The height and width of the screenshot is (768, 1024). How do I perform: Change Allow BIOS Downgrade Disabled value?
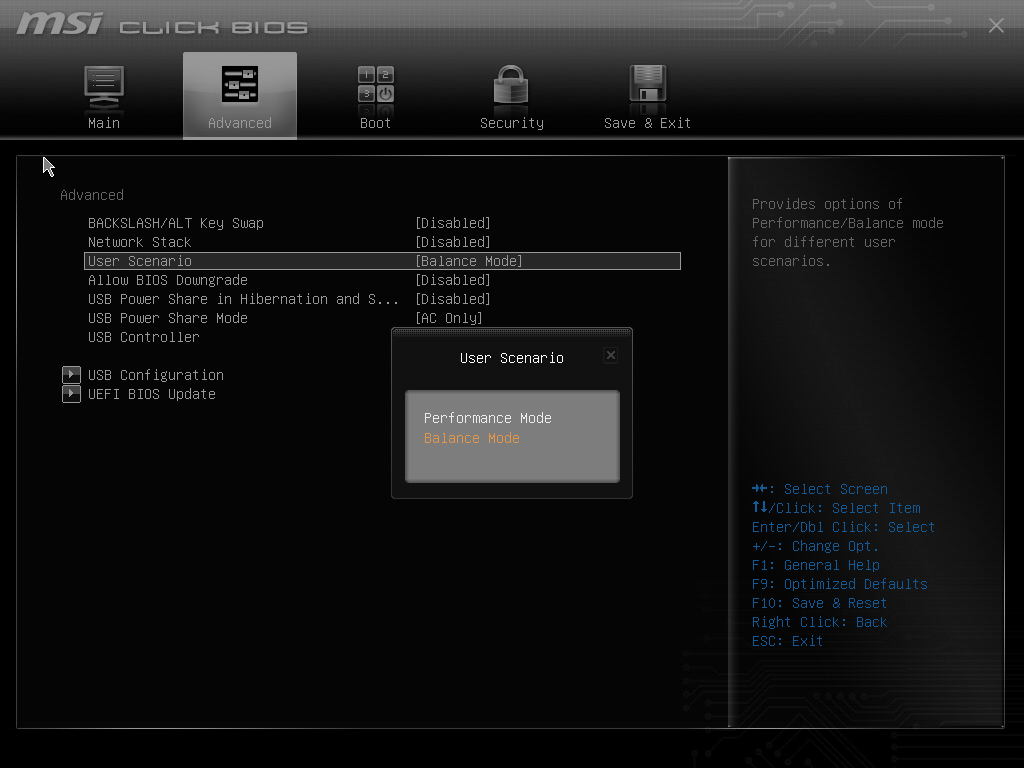pos(453,280)
